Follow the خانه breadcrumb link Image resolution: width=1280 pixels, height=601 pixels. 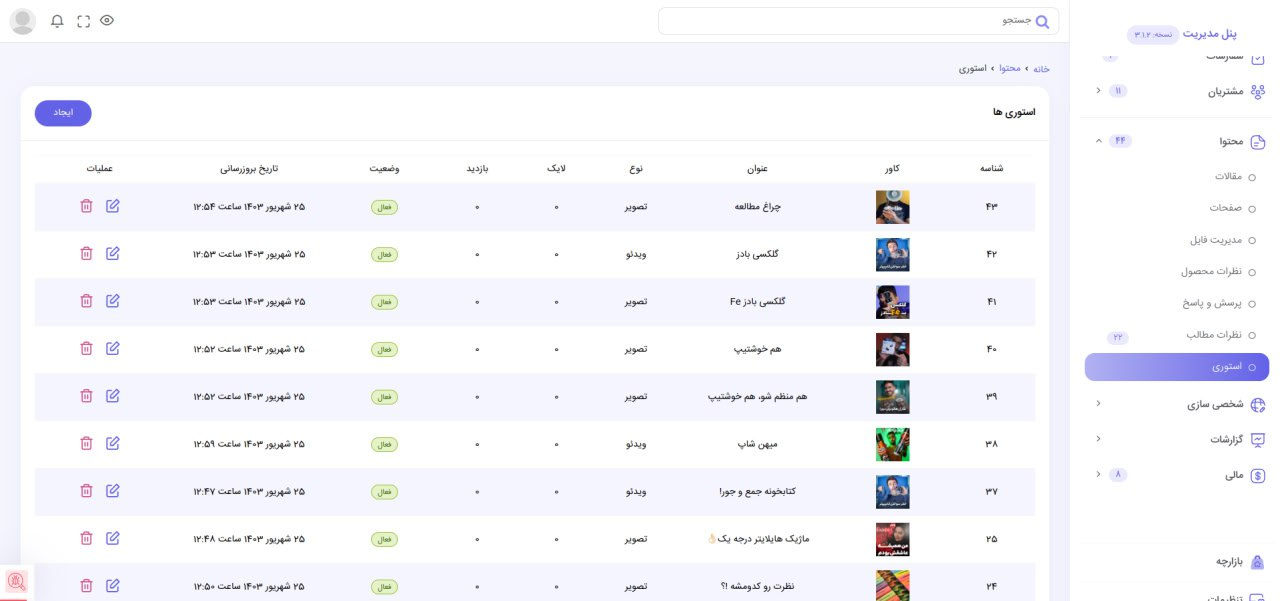[1041, 69]
